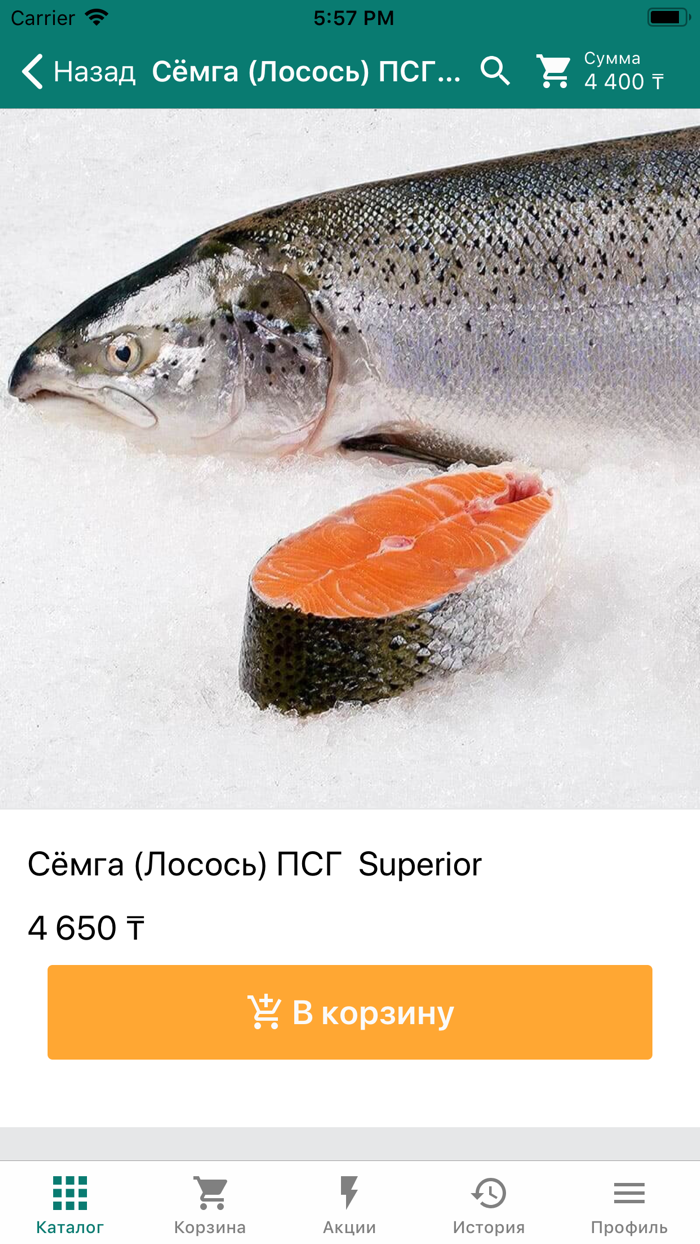Tap the Сёмга (Лосось) ПСГ Superior product name
Screen dimensions: 700x1244
tap(255, 865)
